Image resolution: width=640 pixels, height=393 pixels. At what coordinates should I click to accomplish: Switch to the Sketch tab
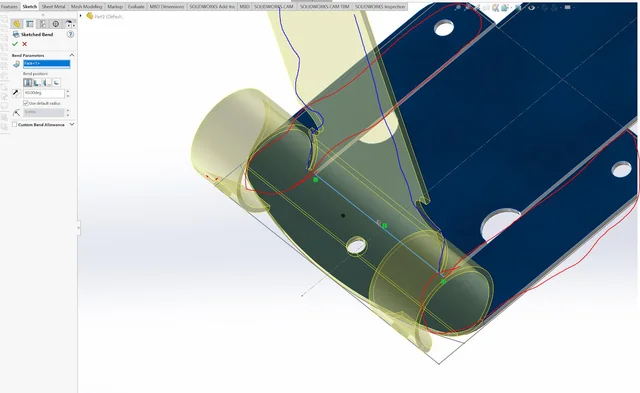point(29,7)
